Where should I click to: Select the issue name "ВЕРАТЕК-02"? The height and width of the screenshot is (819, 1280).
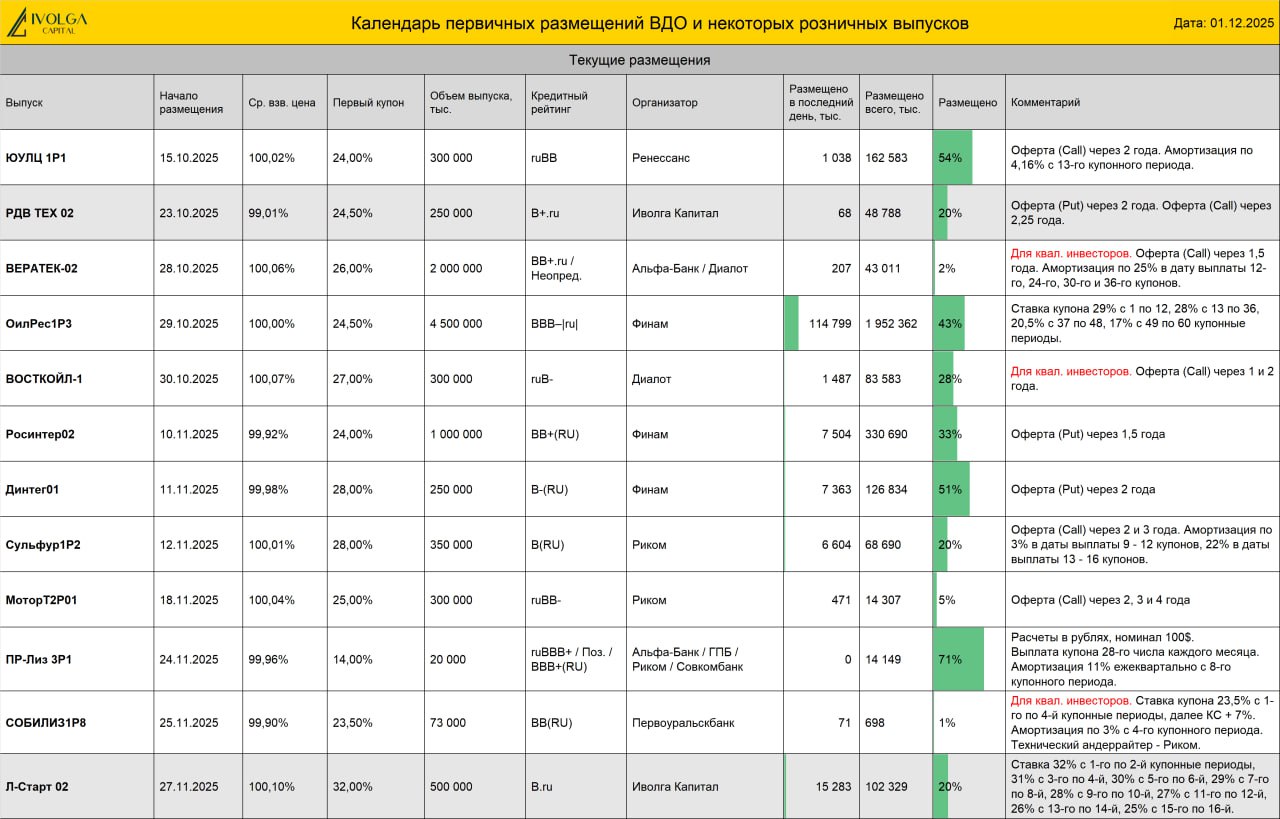[41, 268]
